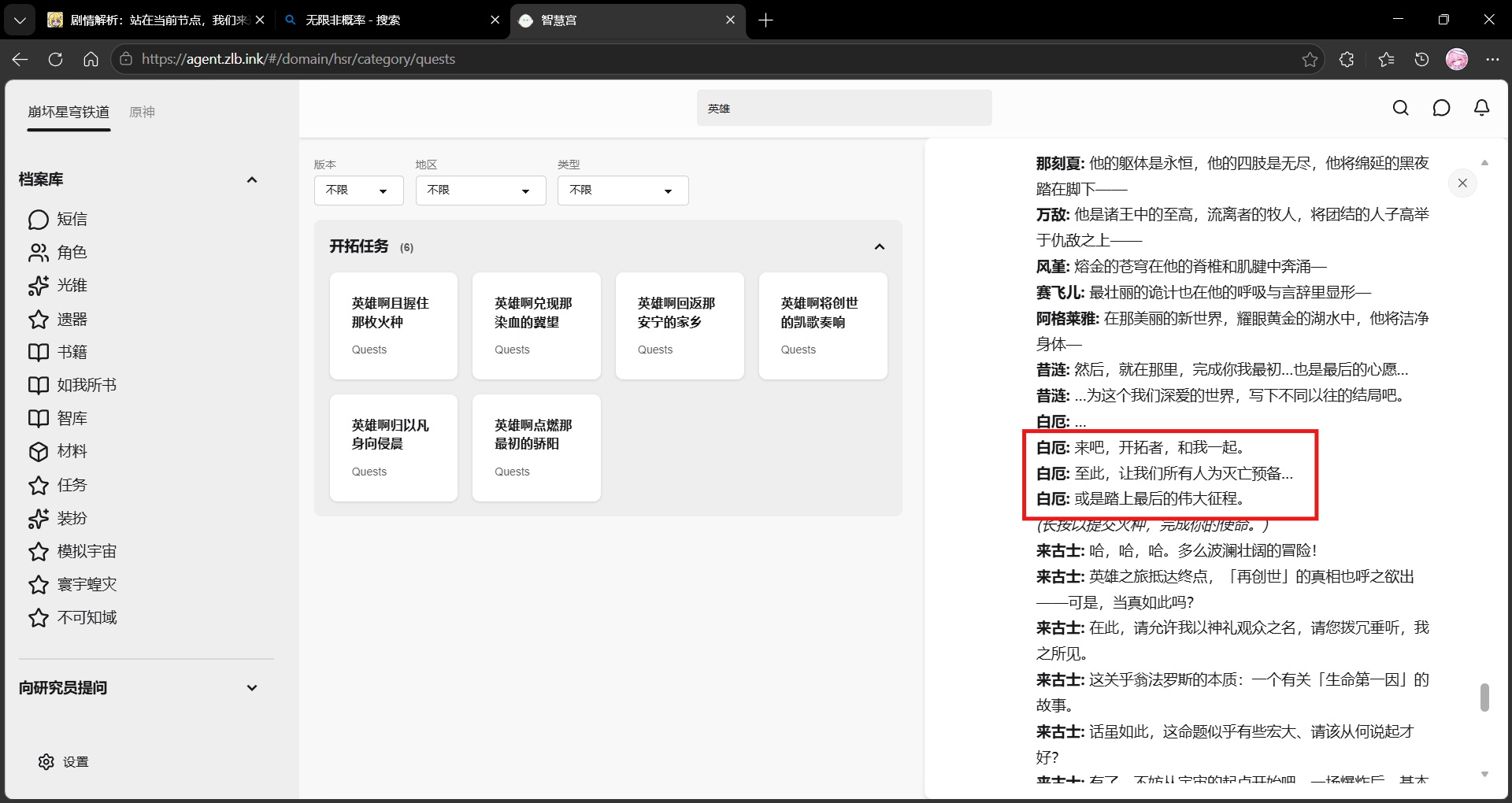The width and height of the screenshot is (1512, 803).
Task: Click the line 来古士: 哈，哈，哈。多么波澜壮阔的冒险!
Action: (1177, 551)
